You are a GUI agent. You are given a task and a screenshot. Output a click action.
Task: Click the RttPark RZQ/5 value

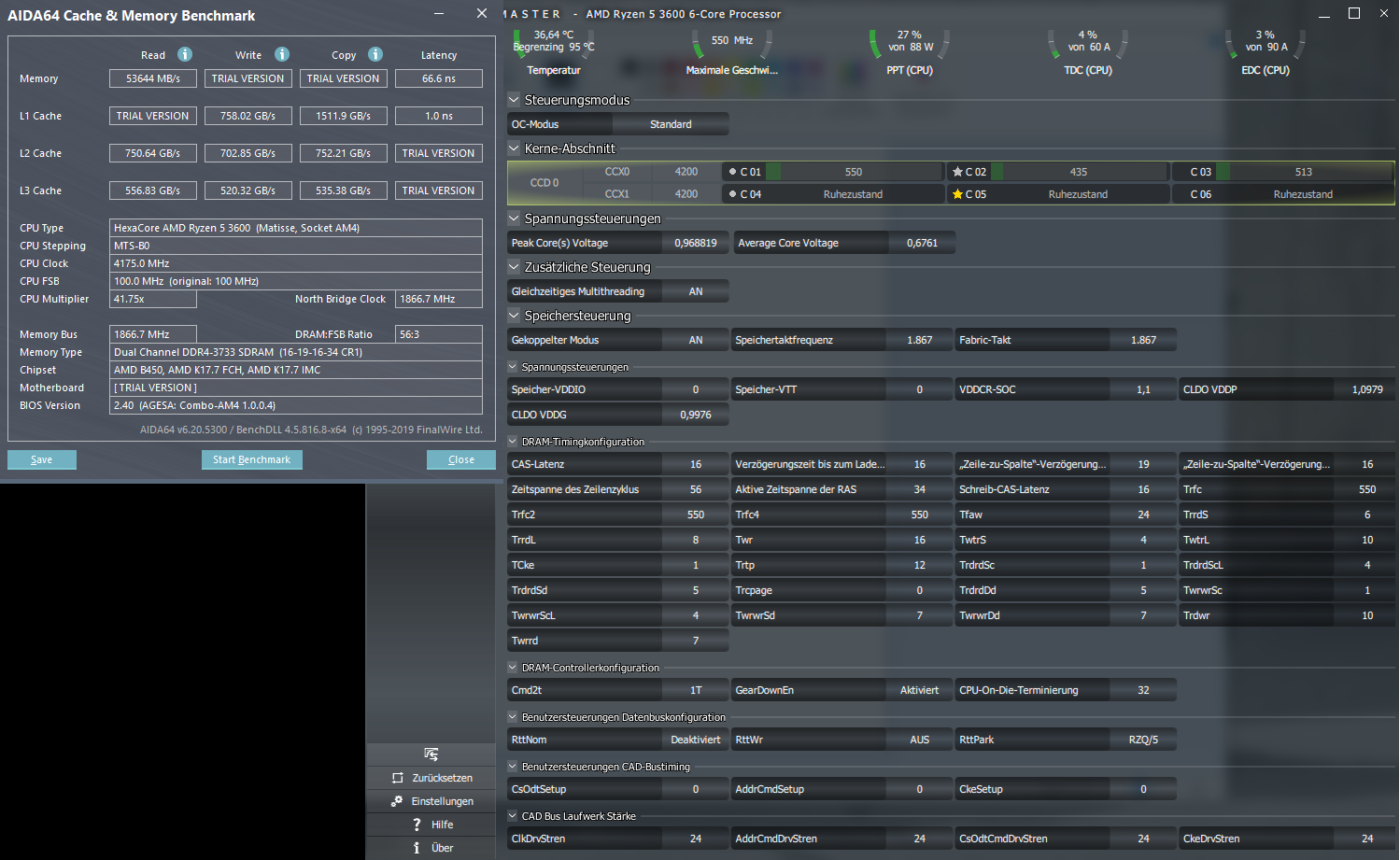point(1143,740)
